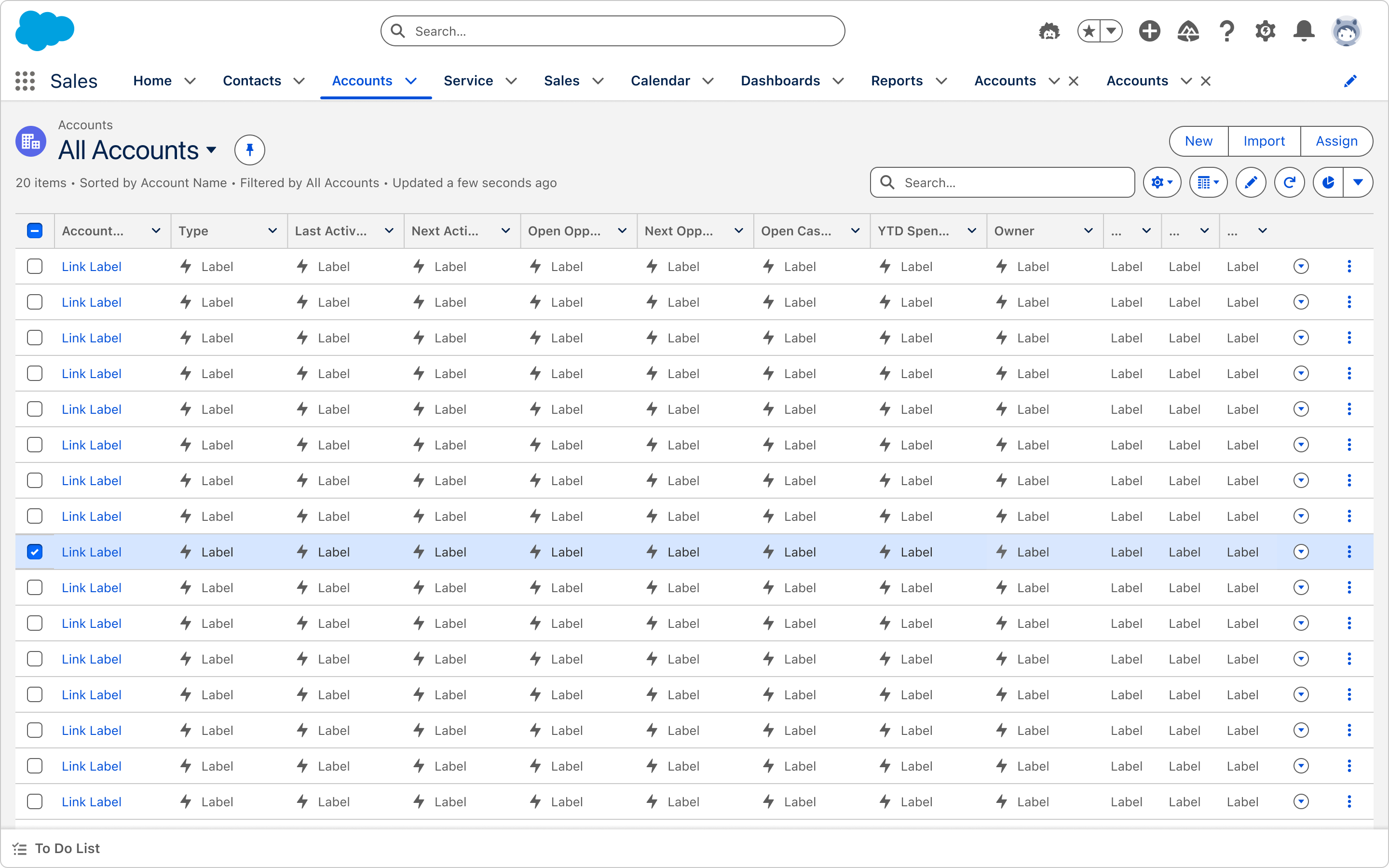This screenshot has height=868, width=1389.
Task: Click the Import button
Action: tap(1264, 141)
